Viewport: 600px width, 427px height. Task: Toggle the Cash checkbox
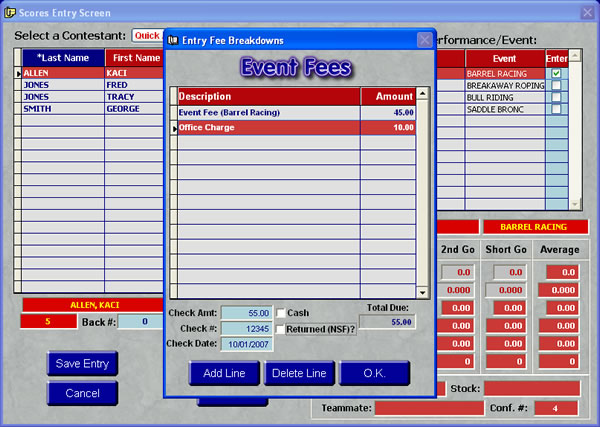pyautogui.click(x=281, y=313)
